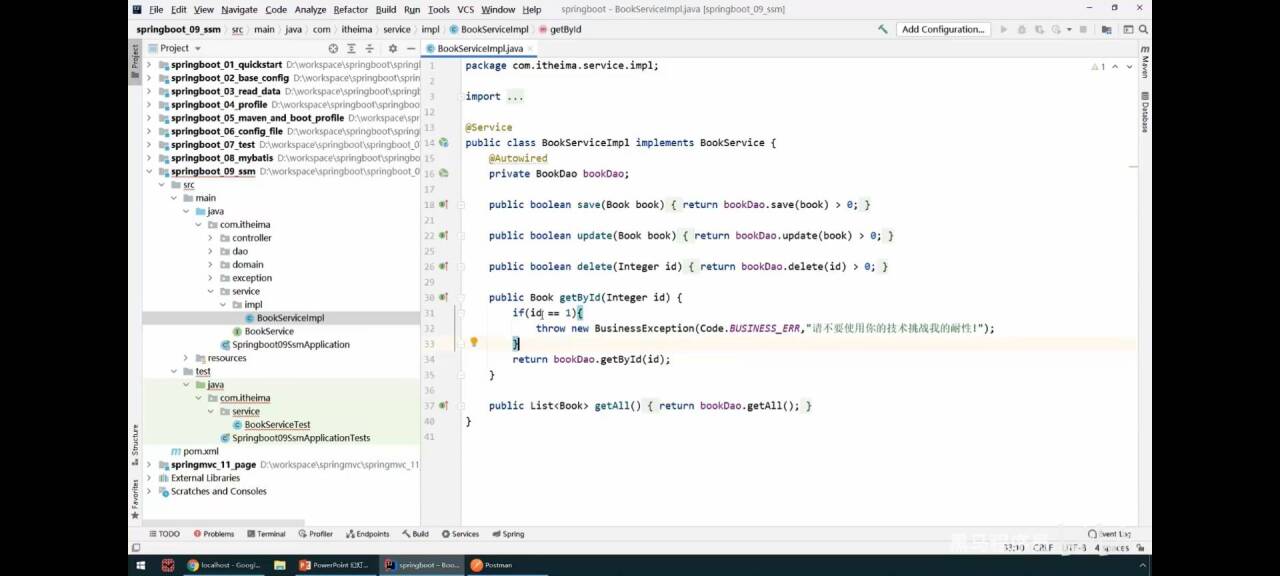
Task: Expand springboot_08_mybatis module
Action: point(150,158)
